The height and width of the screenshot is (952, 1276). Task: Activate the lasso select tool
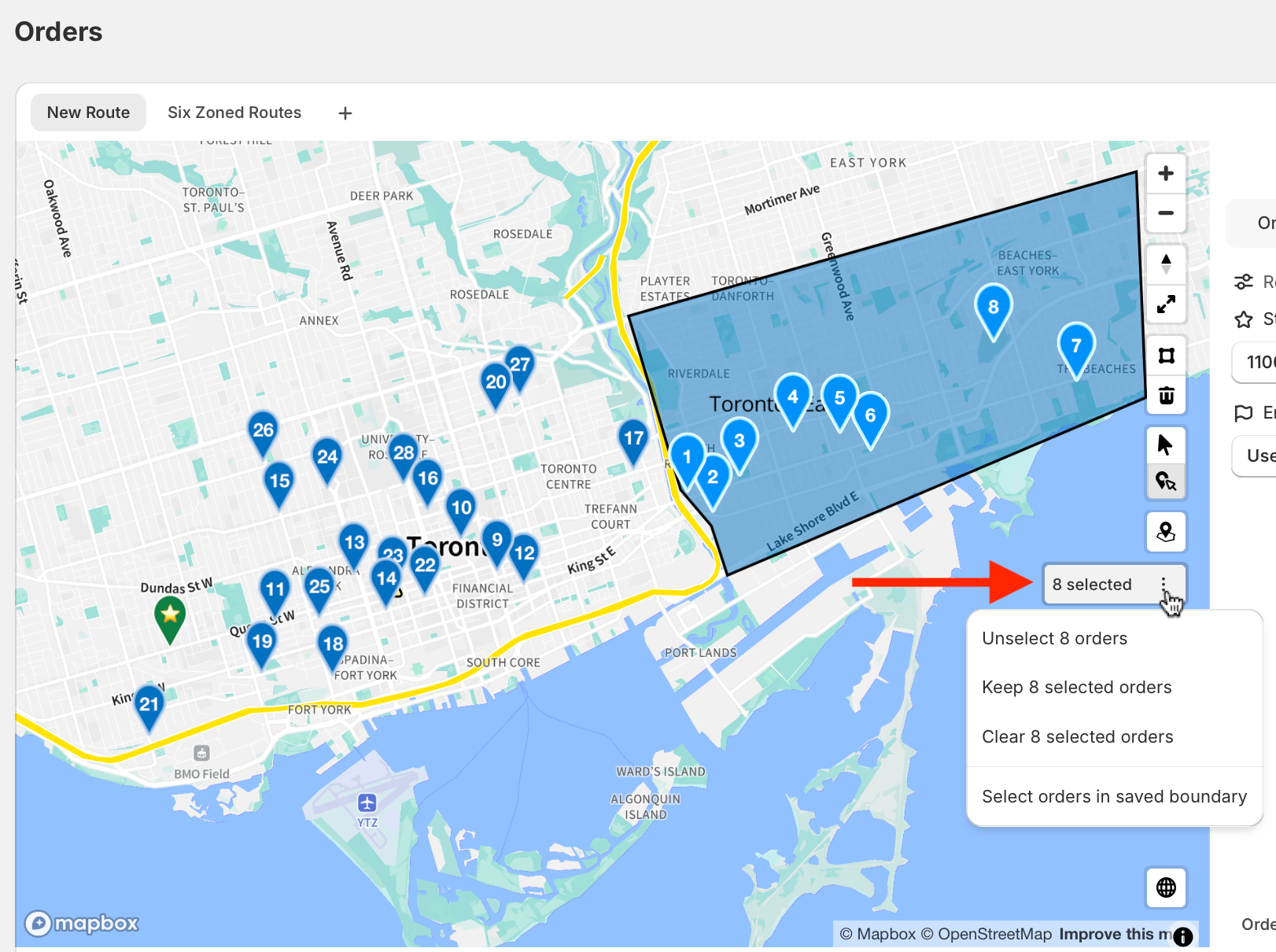point(1166,482)
